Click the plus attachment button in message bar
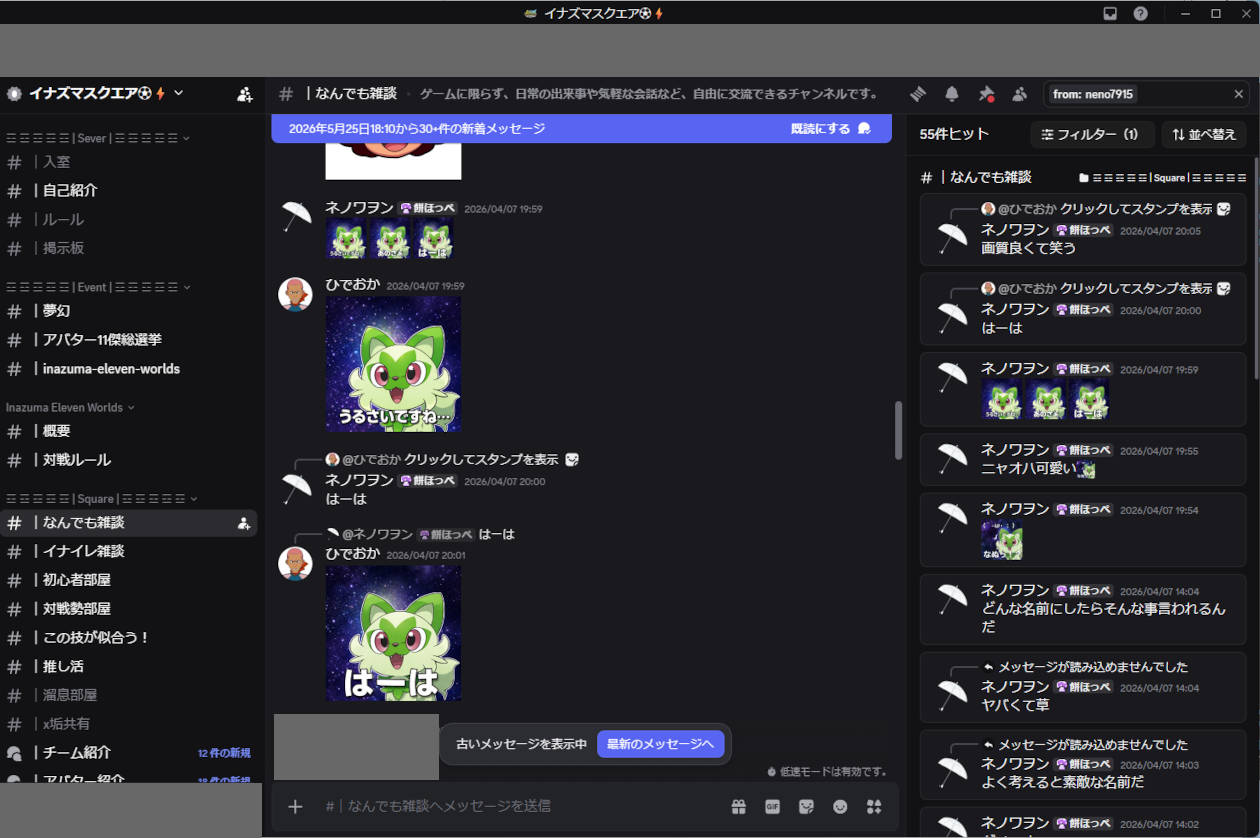The image size is (1260, 838). (x=295, y=806)
